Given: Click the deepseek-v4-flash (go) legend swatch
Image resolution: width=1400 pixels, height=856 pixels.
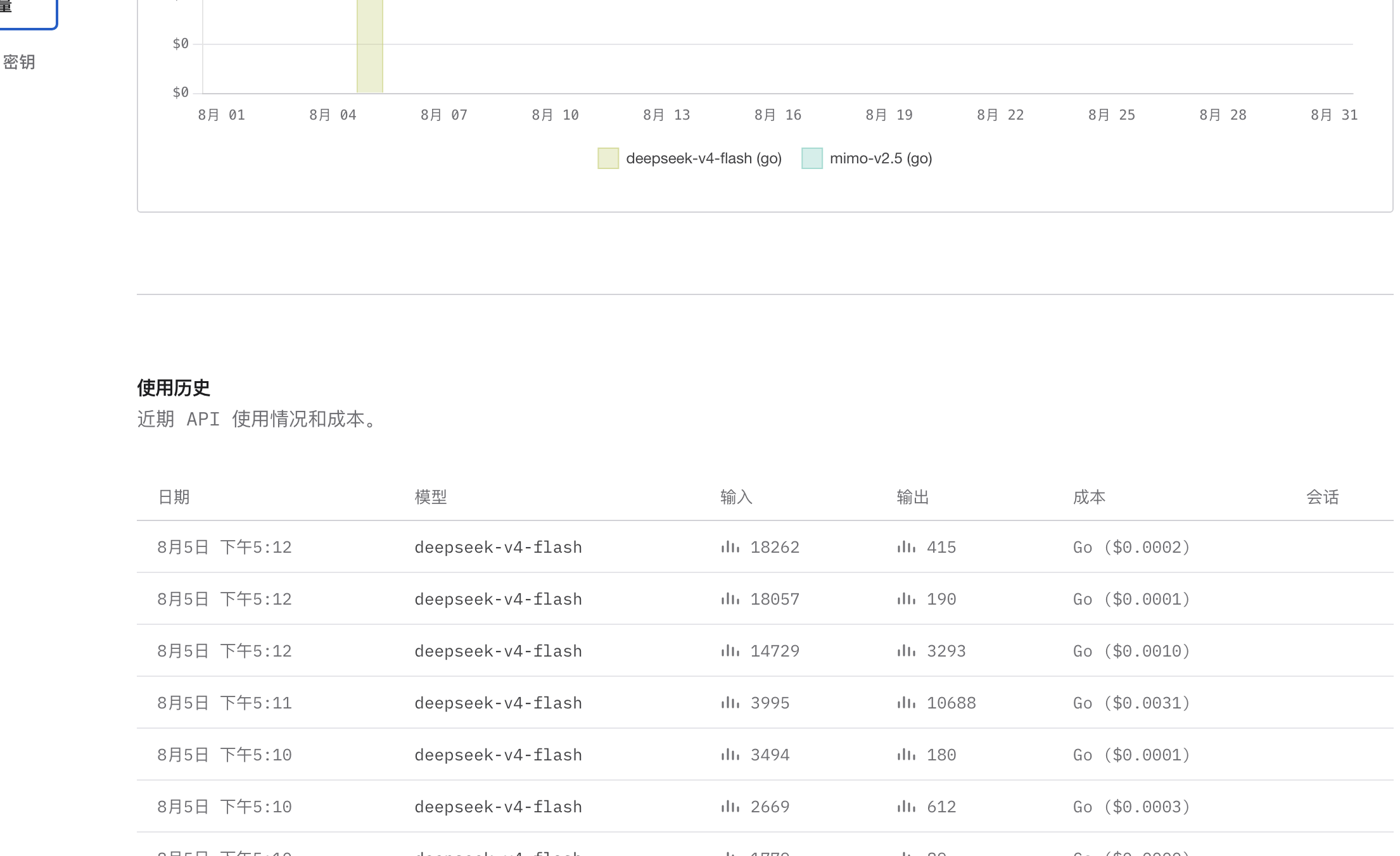Looking at the screenshot, I should coord(608,158).
